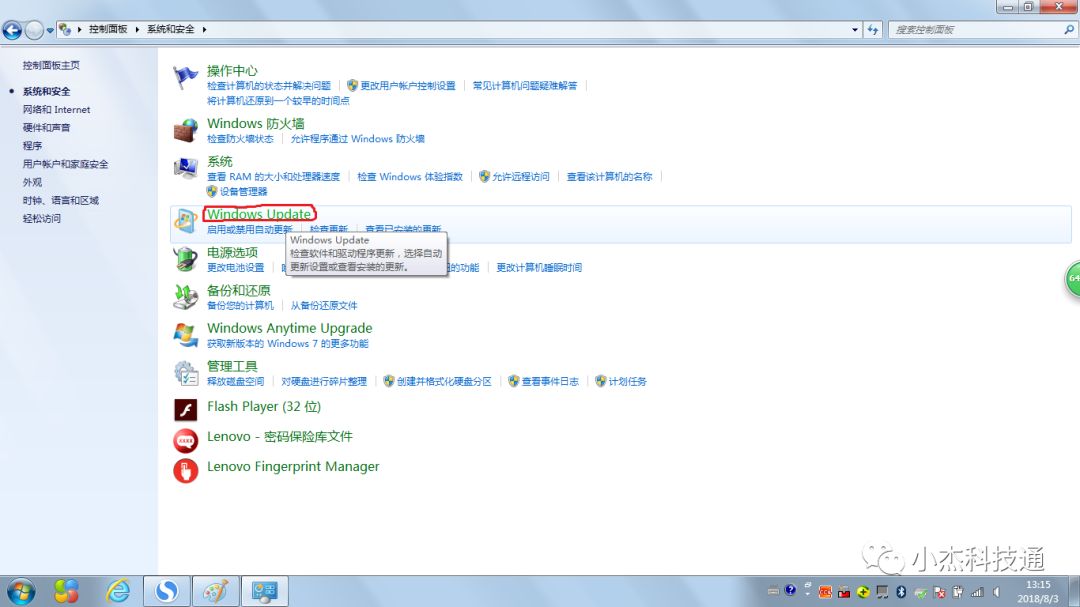Click the 管理工具 gear icon
1080x607 pixels.
tap(185, 373)
